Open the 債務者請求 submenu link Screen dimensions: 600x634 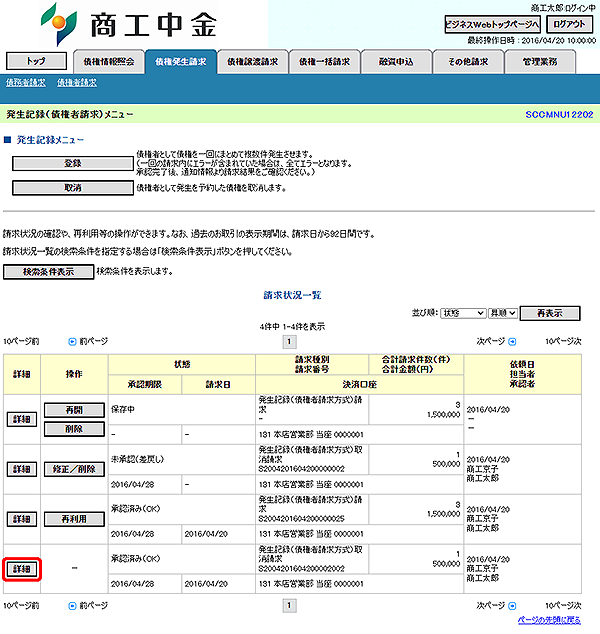pos(26,83)
